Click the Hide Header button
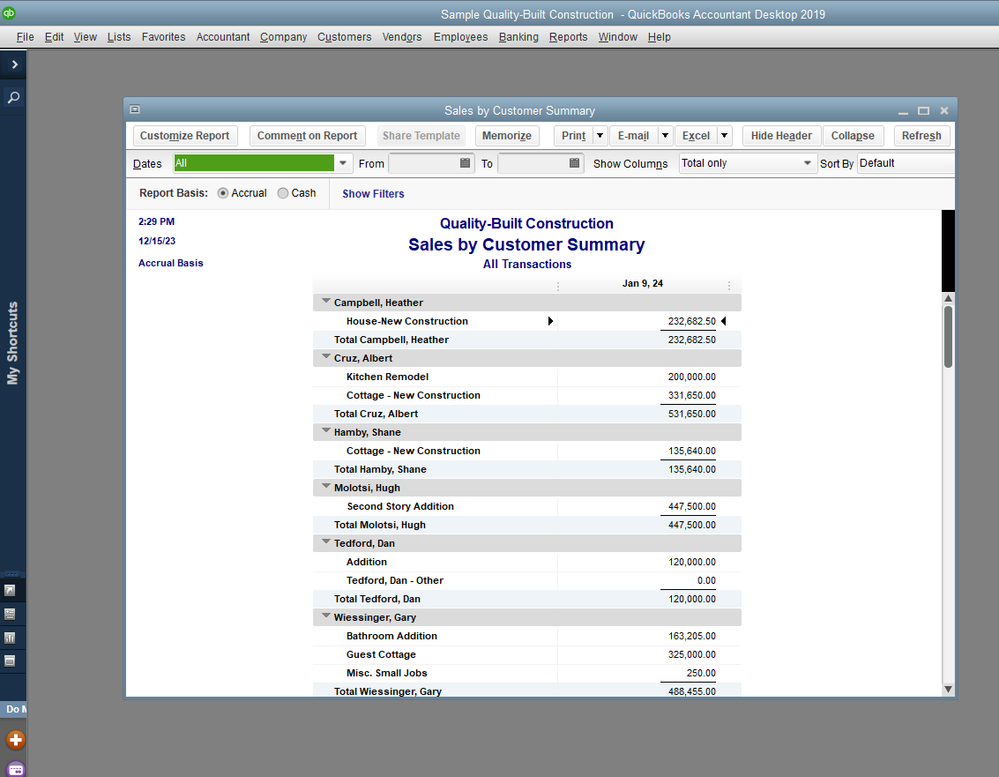The height and width of the screenshot is (777, 999). pos(781,136)
